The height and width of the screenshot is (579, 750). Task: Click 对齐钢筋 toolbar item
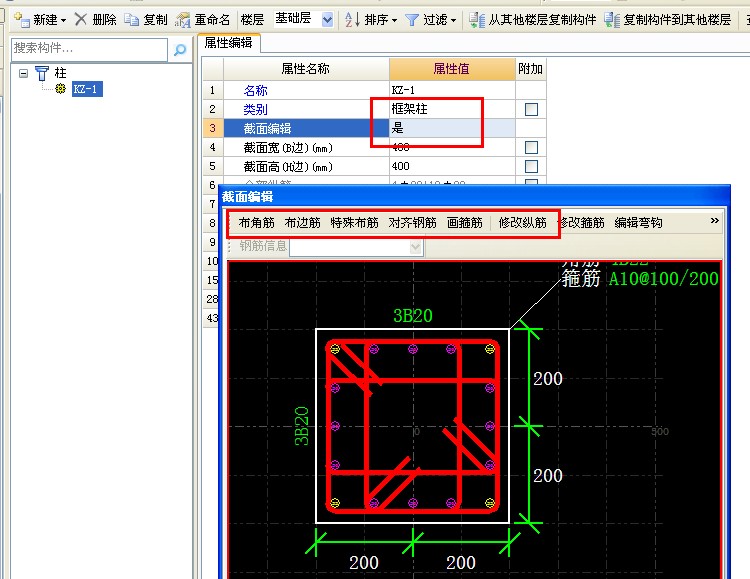tap(412, 223)
